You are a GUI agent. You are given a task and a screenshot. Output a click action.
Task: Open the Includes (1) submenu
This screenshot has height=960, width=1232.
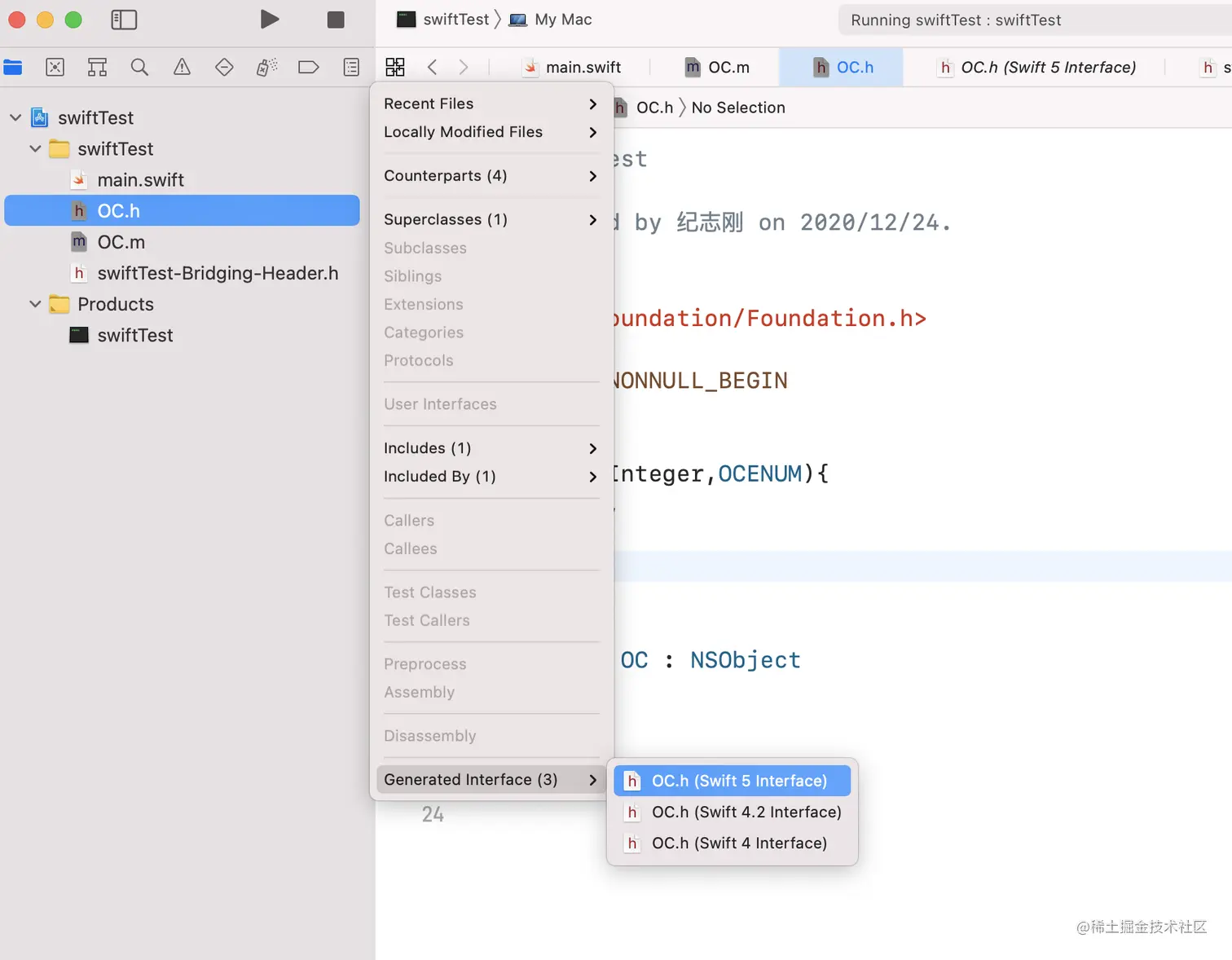491,448
